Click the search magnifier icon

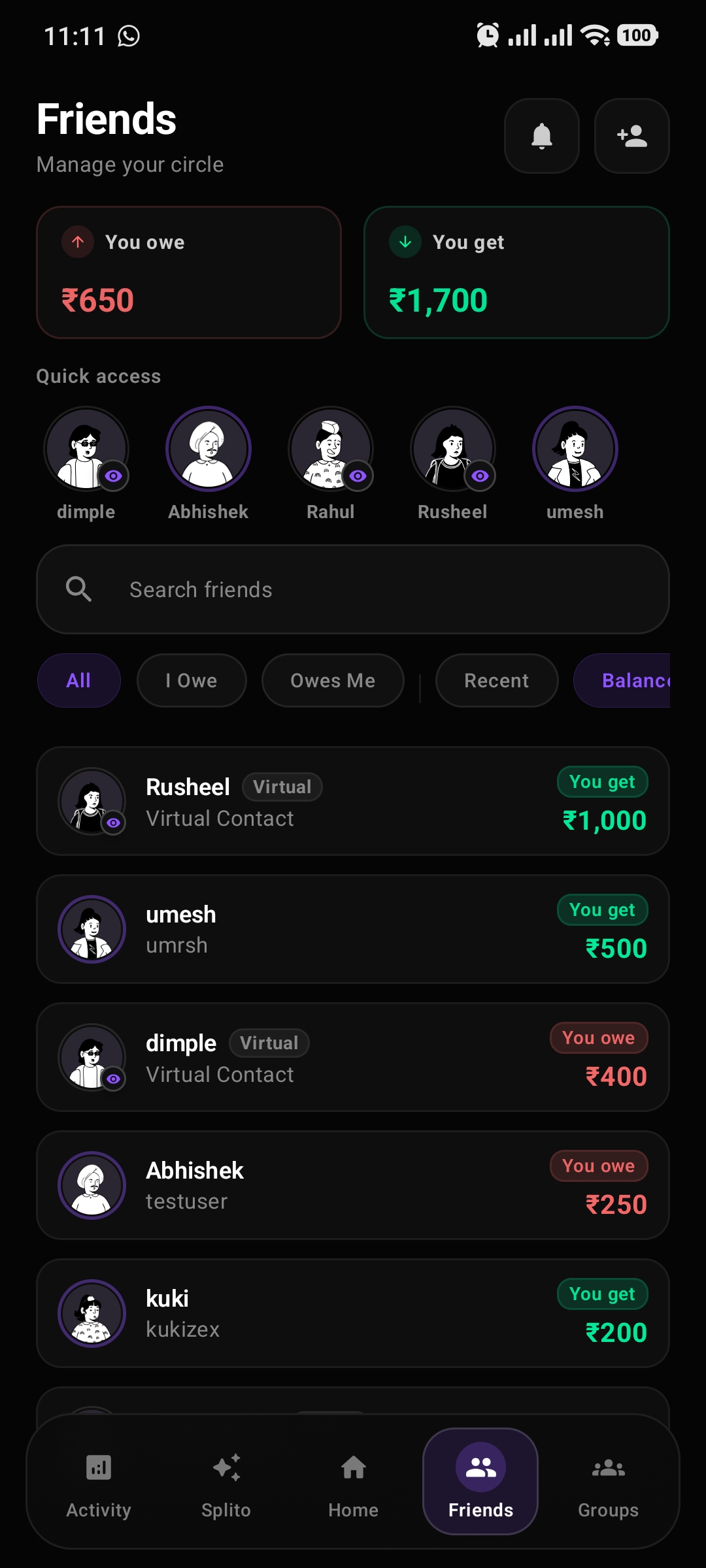point(78,589)
